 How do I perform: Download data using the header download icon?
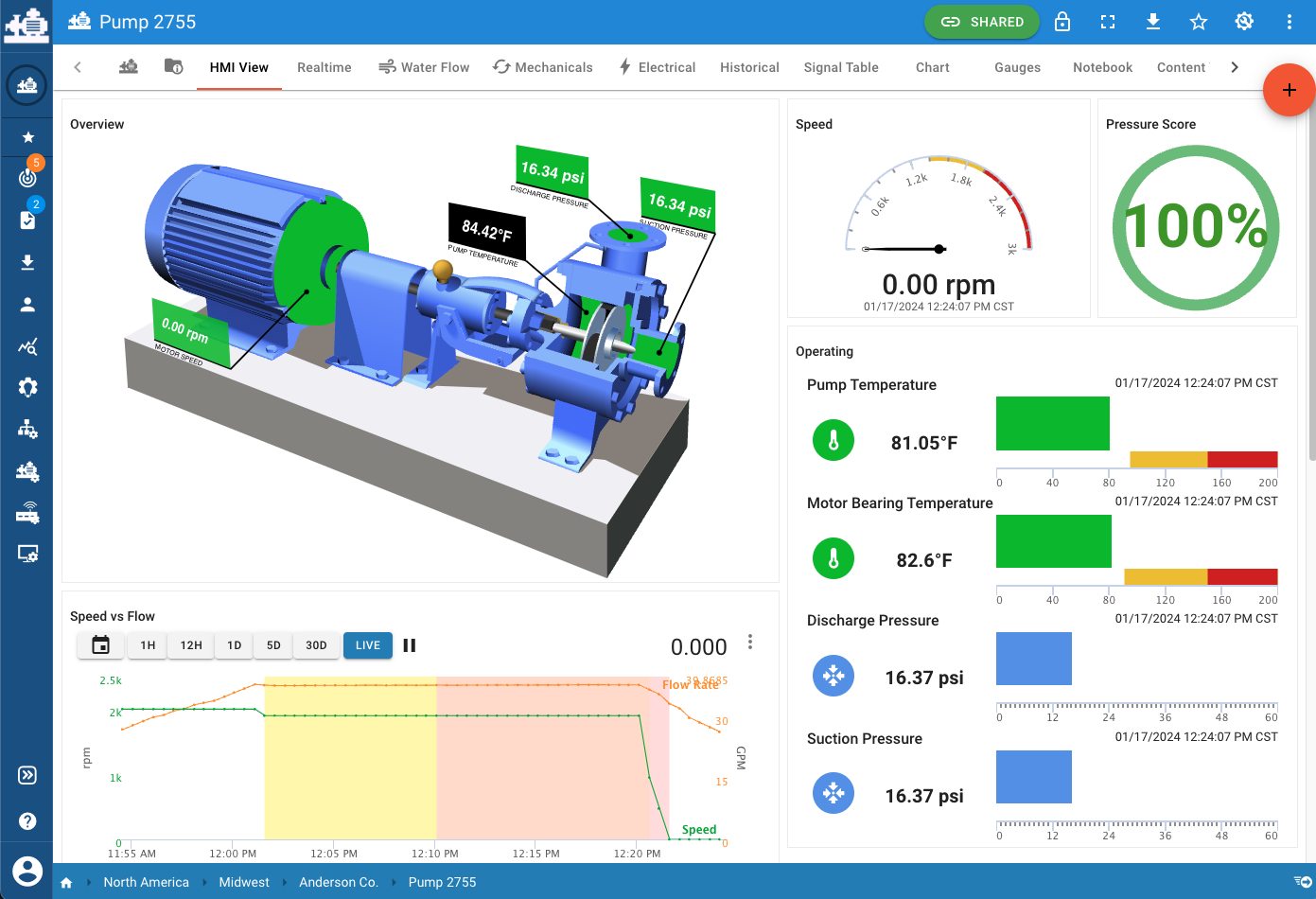[1152, 21]
